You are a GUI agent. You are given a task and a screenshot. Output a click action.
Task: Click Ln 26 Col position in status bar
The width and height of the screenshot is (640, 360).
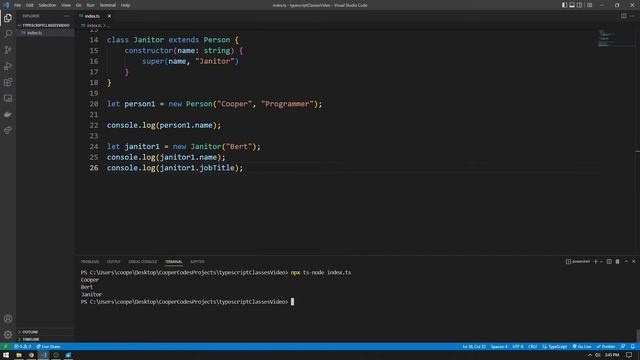point(474,347)
